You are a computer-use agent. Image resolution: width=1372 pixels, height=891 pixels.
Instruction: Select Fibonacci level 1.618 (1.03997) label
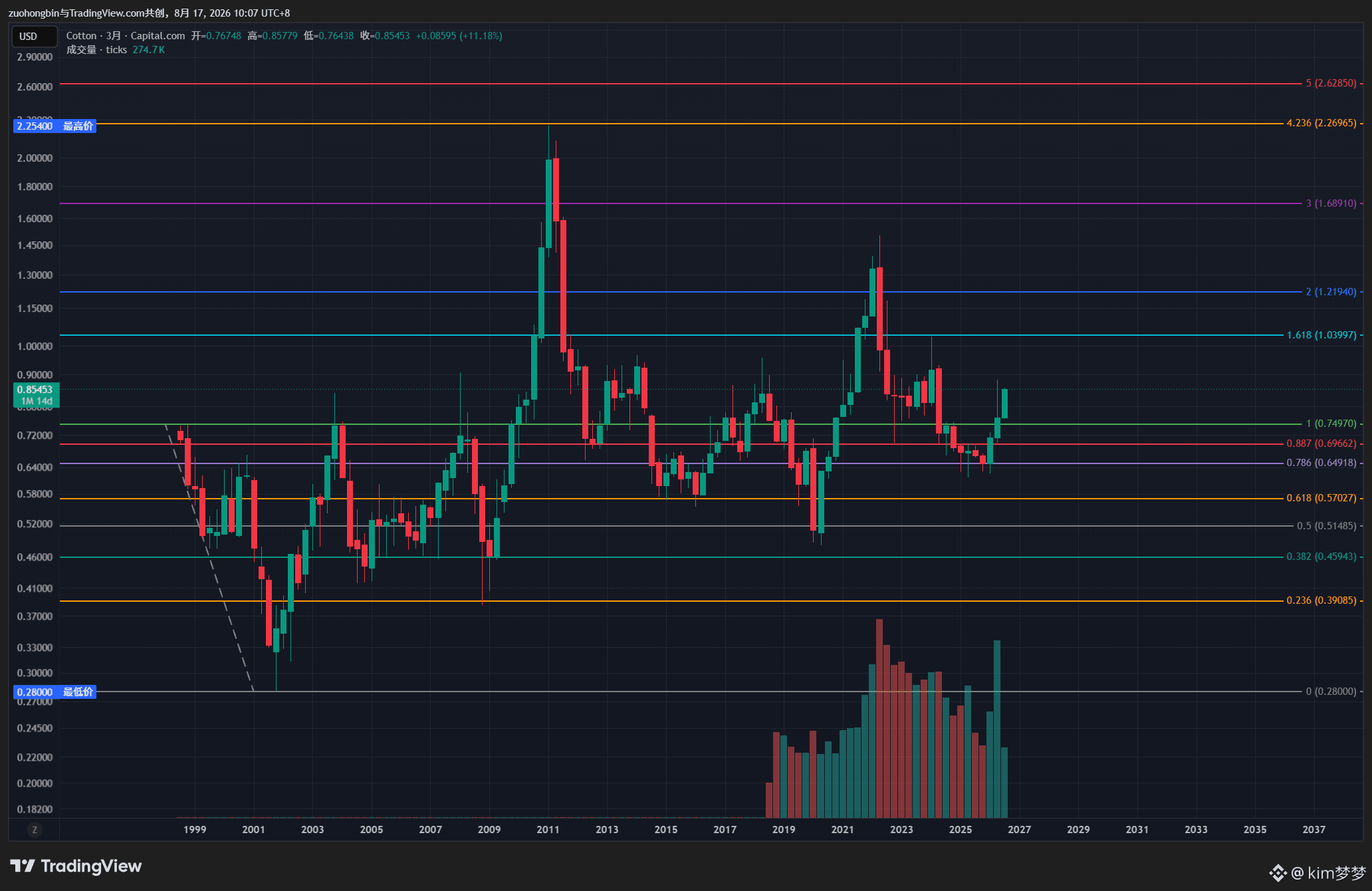coord(1321,335)
